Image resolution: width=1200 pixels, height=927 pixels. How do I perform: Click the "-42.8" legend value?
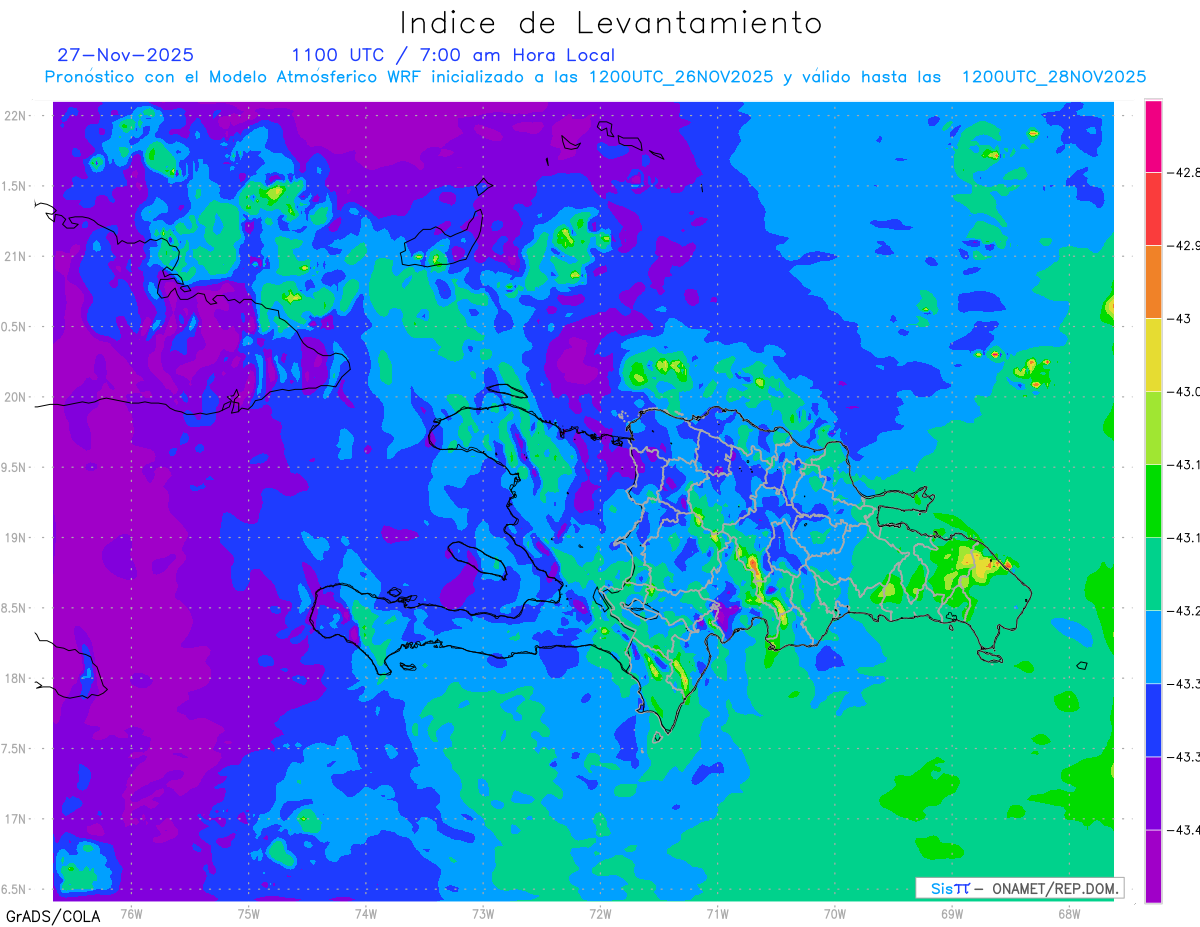coord(1186,173)
